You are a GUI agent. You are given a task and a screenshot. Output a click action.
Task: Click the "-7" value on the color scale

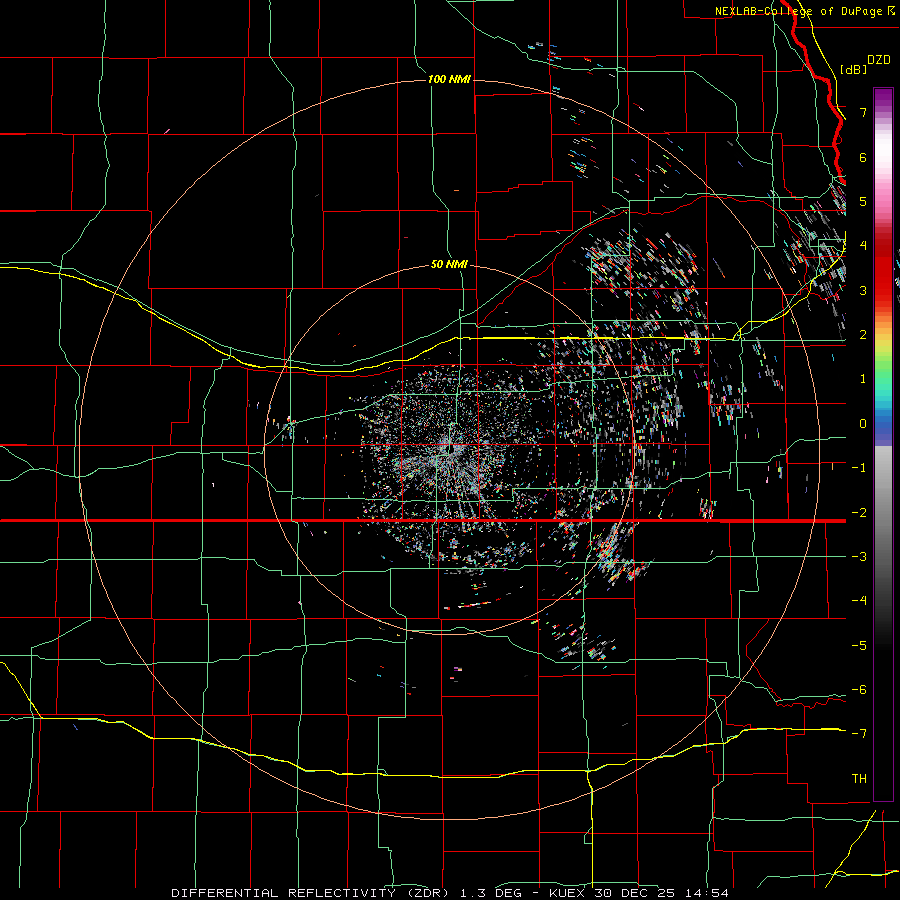859,734
